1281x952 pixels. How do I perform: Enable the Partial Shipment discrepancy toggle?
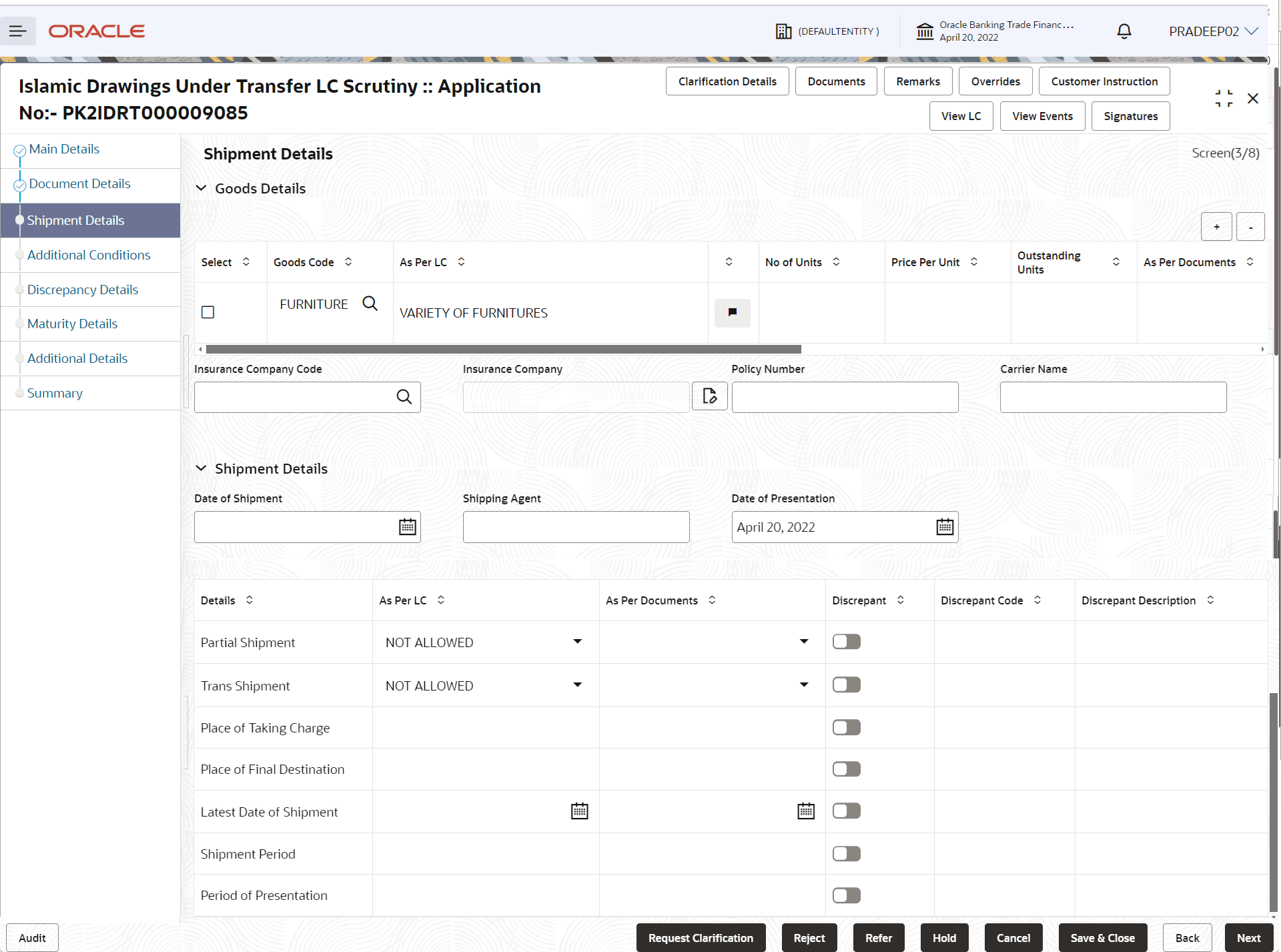coord(845,641)
